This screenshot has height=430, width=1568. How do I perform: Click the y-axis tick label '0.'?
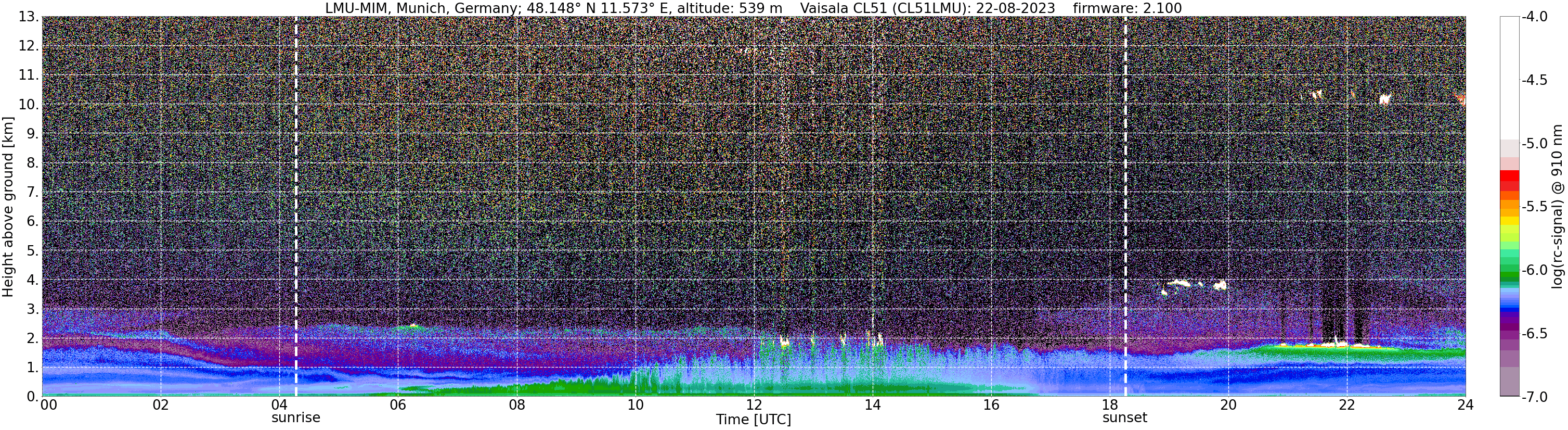pyautogui.click(x=33, y=397)
